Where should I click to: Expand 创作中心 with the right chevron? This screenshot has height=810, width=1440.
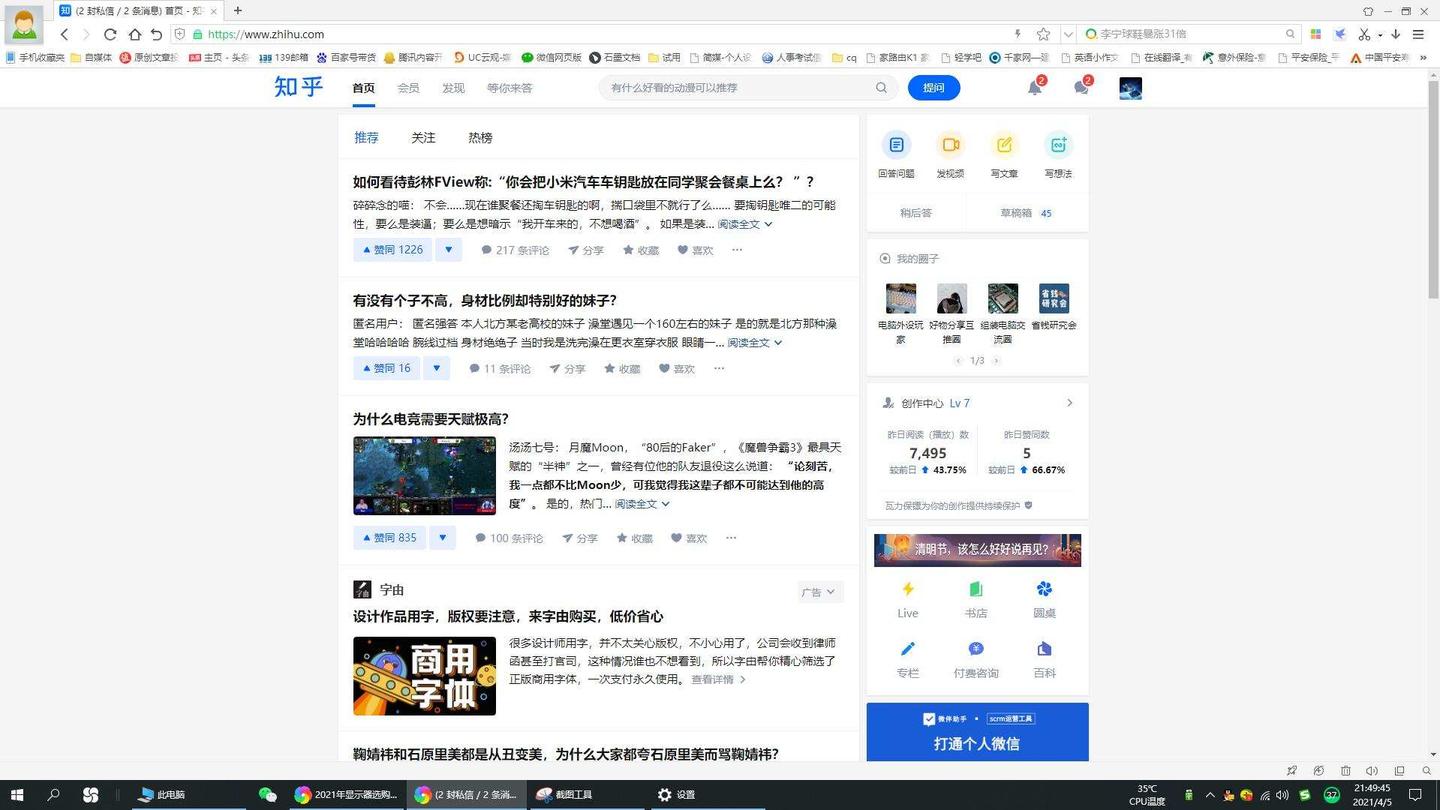1069,403
